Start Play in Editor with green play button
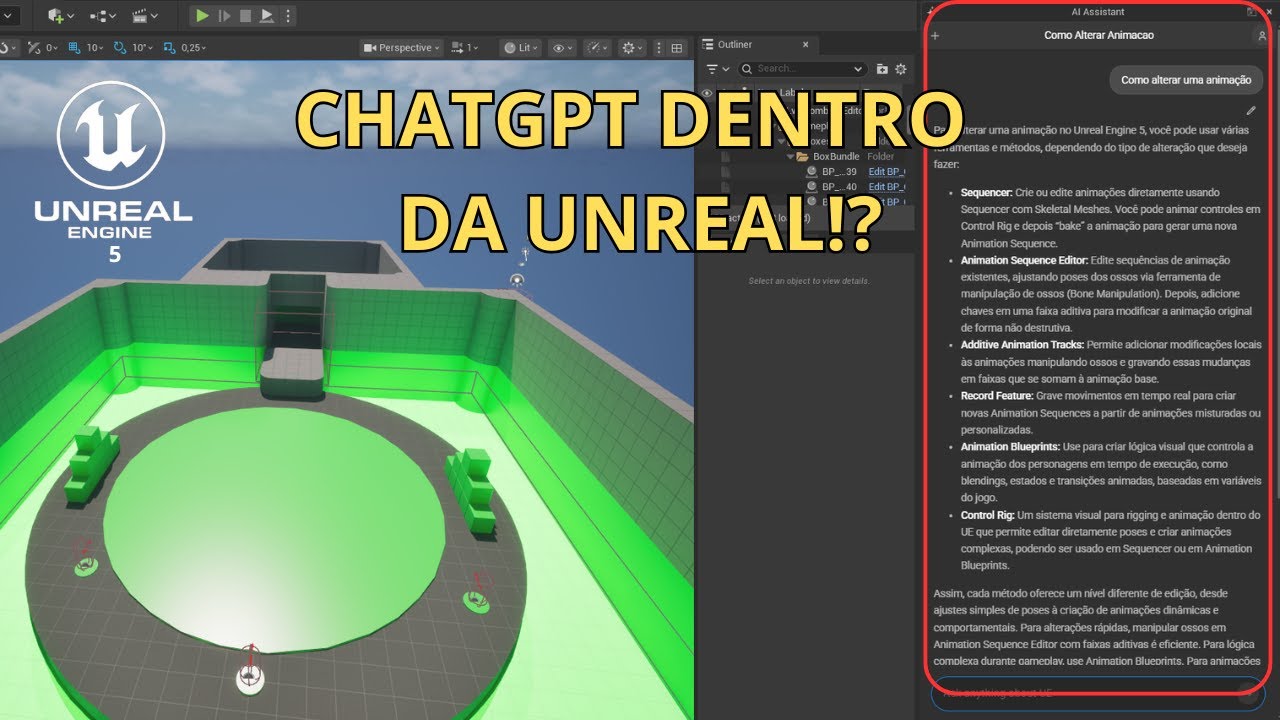Image resolution: width=1280 pixels, height=720 pixels. click(x=203, y=15)
